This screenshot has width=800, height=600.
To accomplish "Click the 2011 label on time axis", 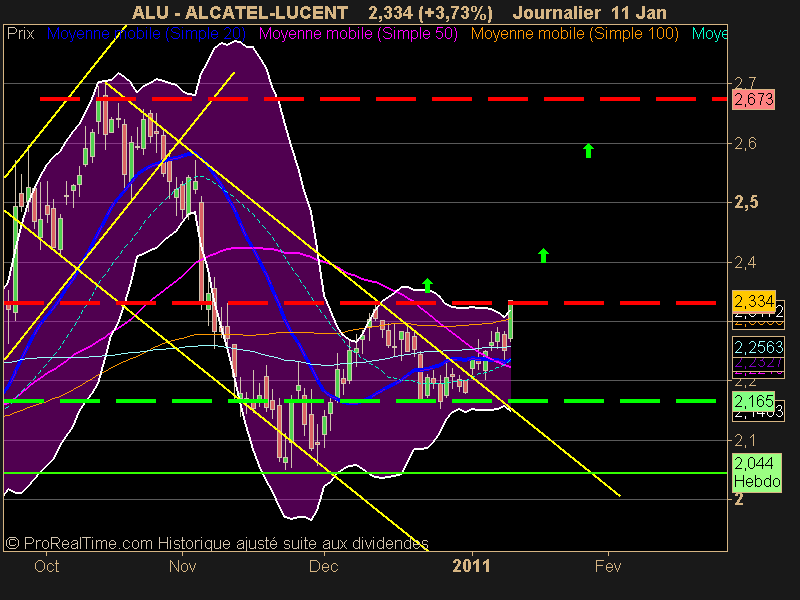I will [x=471, y=566].
